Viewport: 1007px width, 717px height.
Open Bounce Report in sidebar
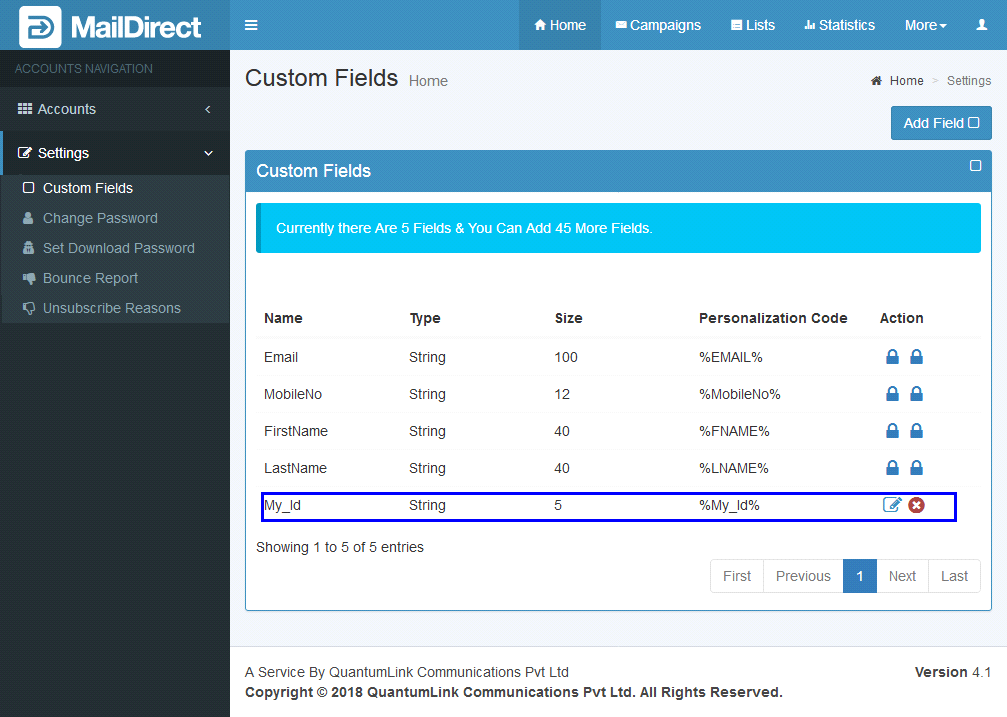[90, 278]
